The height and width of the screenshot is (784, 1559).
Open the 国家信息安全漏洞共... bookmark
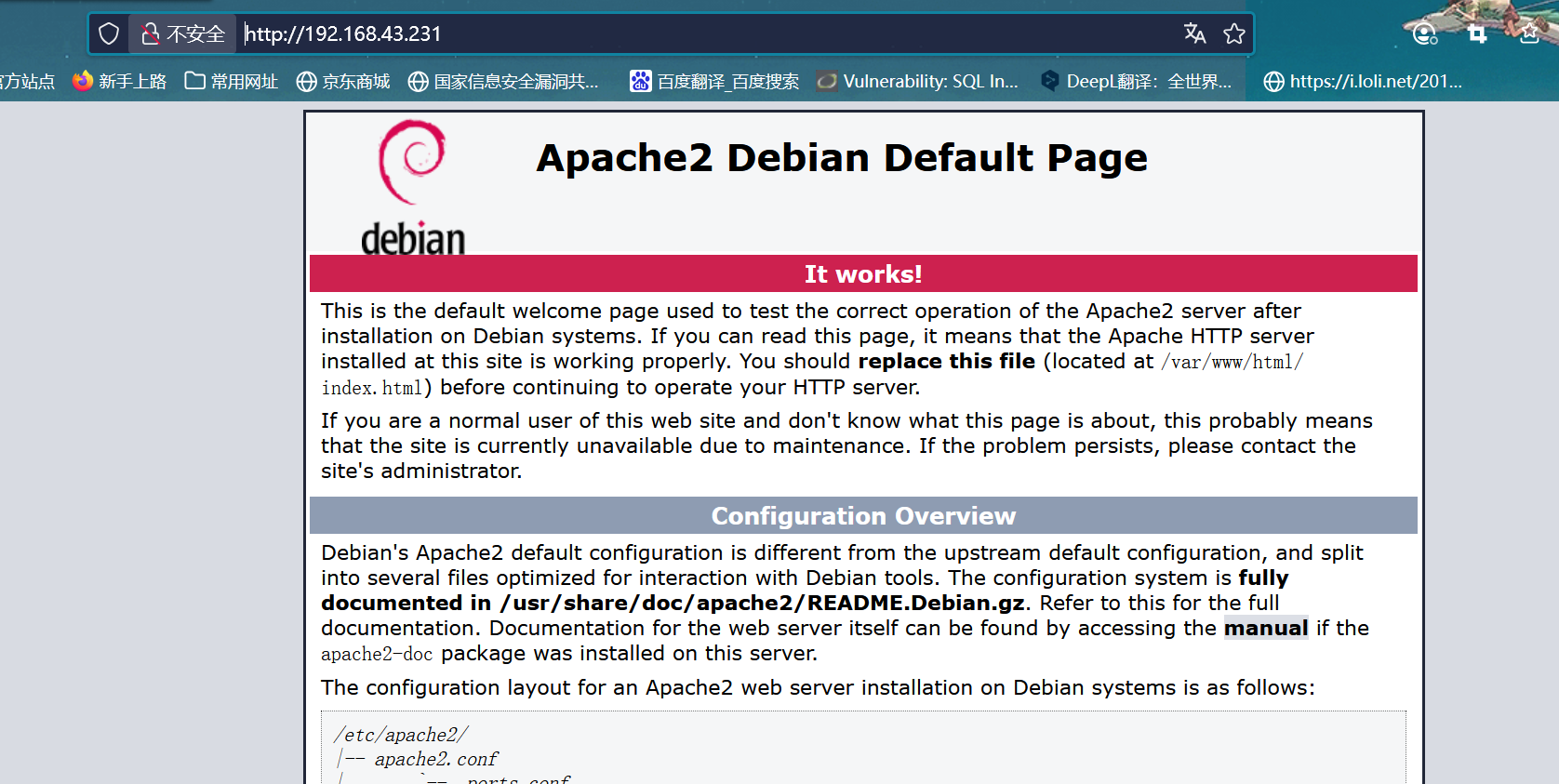point(503,82)
